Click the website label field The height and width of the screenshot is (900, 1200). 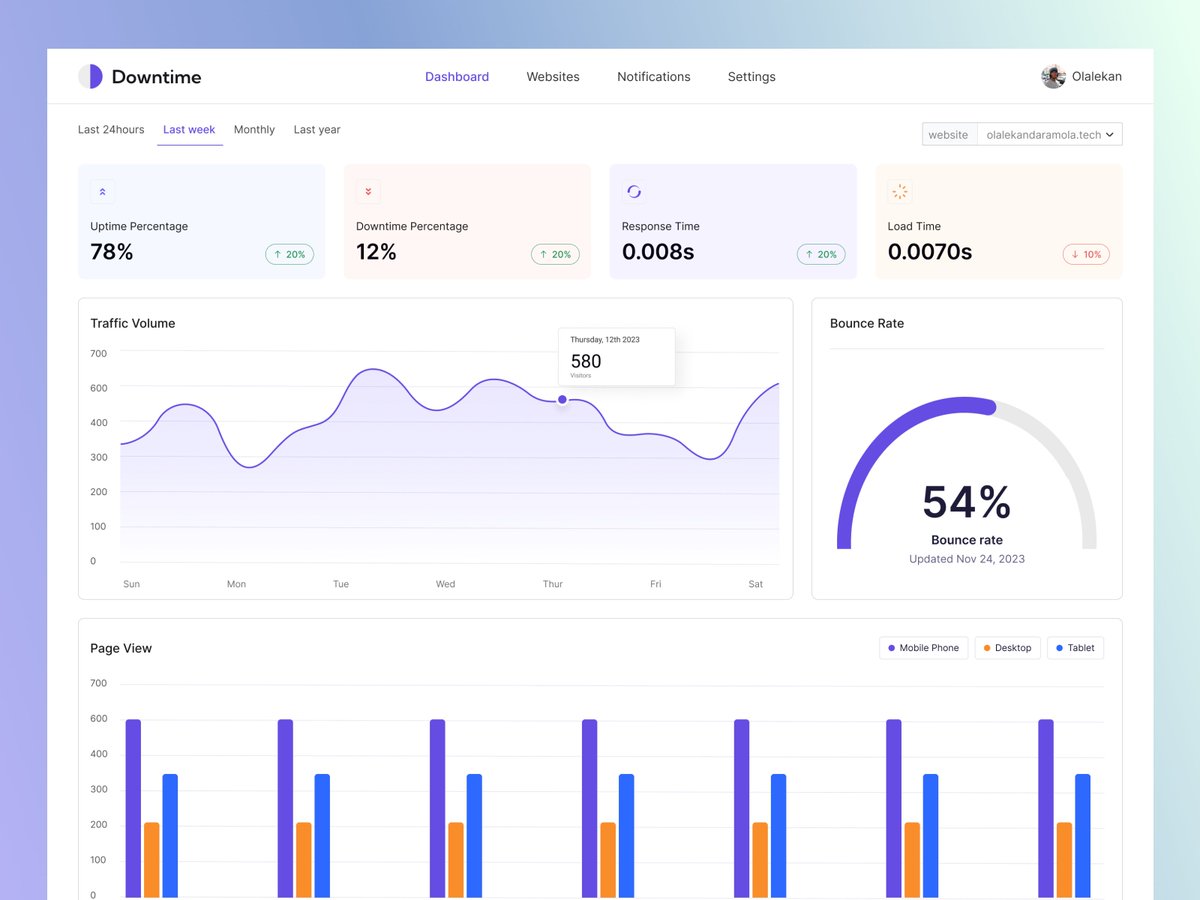948,134
